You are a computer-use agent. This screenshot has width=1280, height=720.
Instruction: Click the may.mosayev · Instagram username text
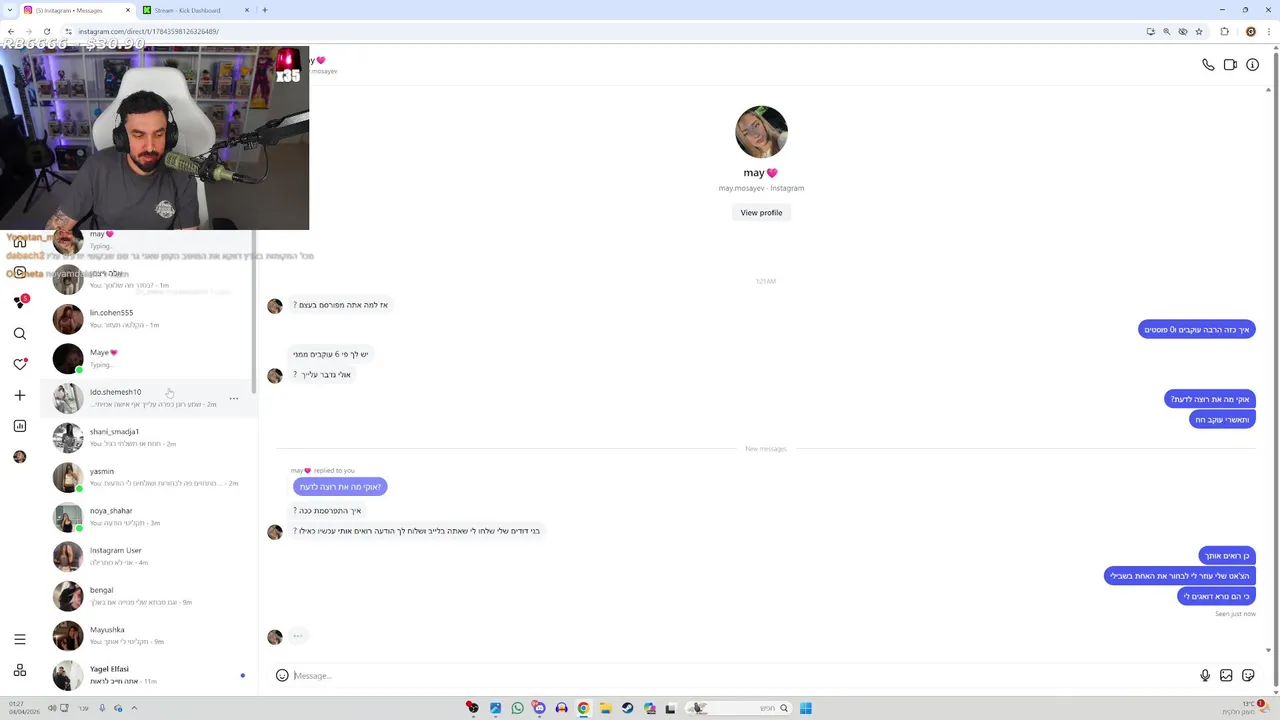pos(761,188)
